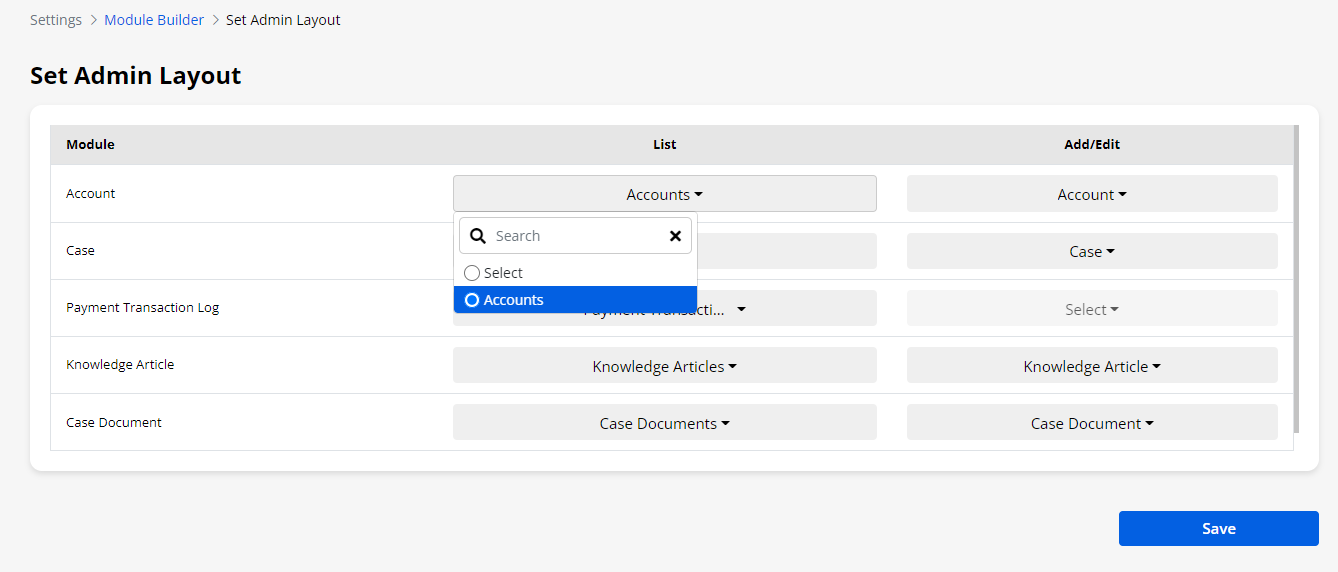Open the Account Add/Edit dropdown
The height and width of the screenshot is (572, 1338).
click(1091, 194)
